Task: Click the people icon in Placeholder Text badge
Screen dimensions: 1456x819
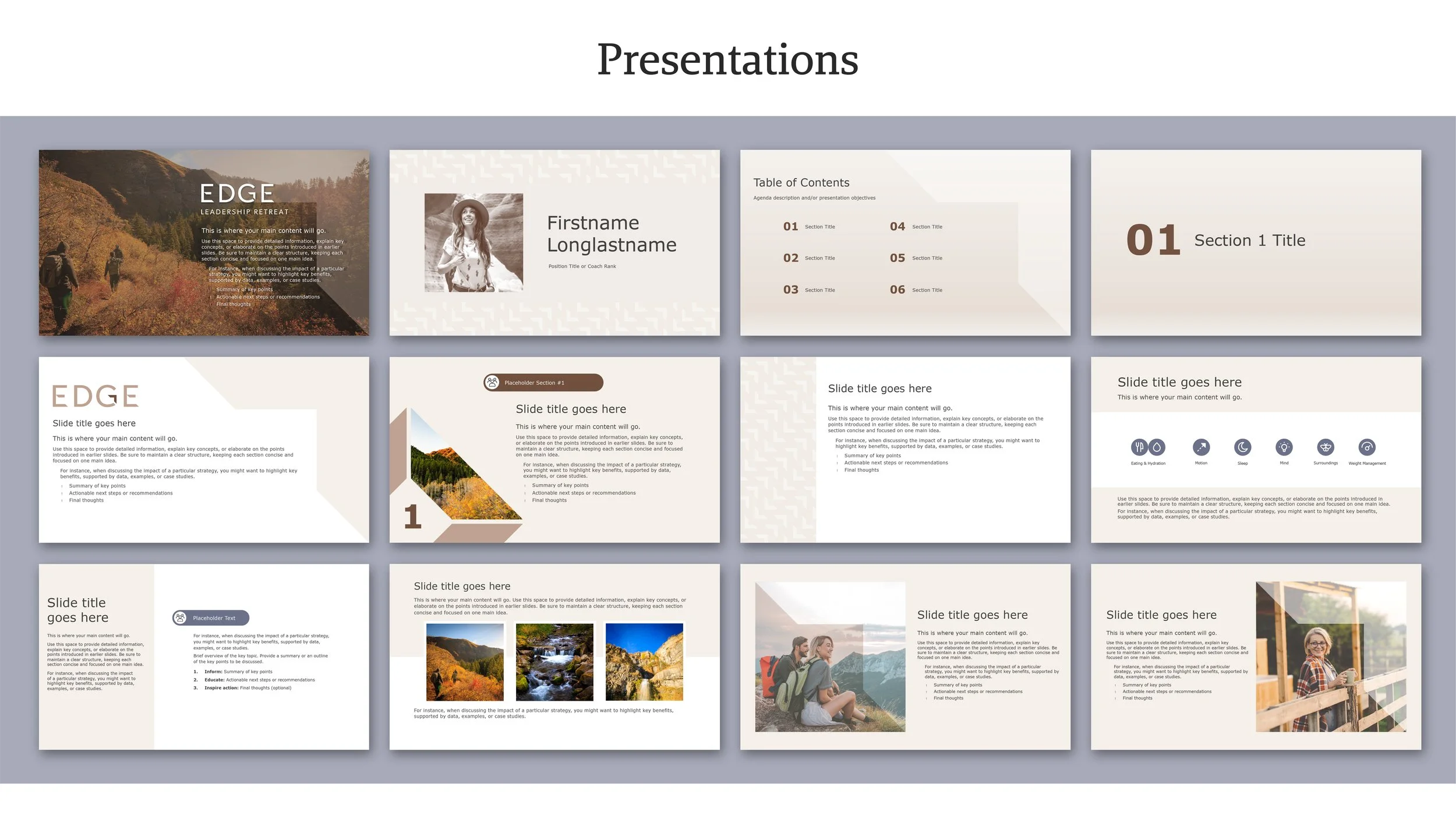Action: tap(181, 617)
